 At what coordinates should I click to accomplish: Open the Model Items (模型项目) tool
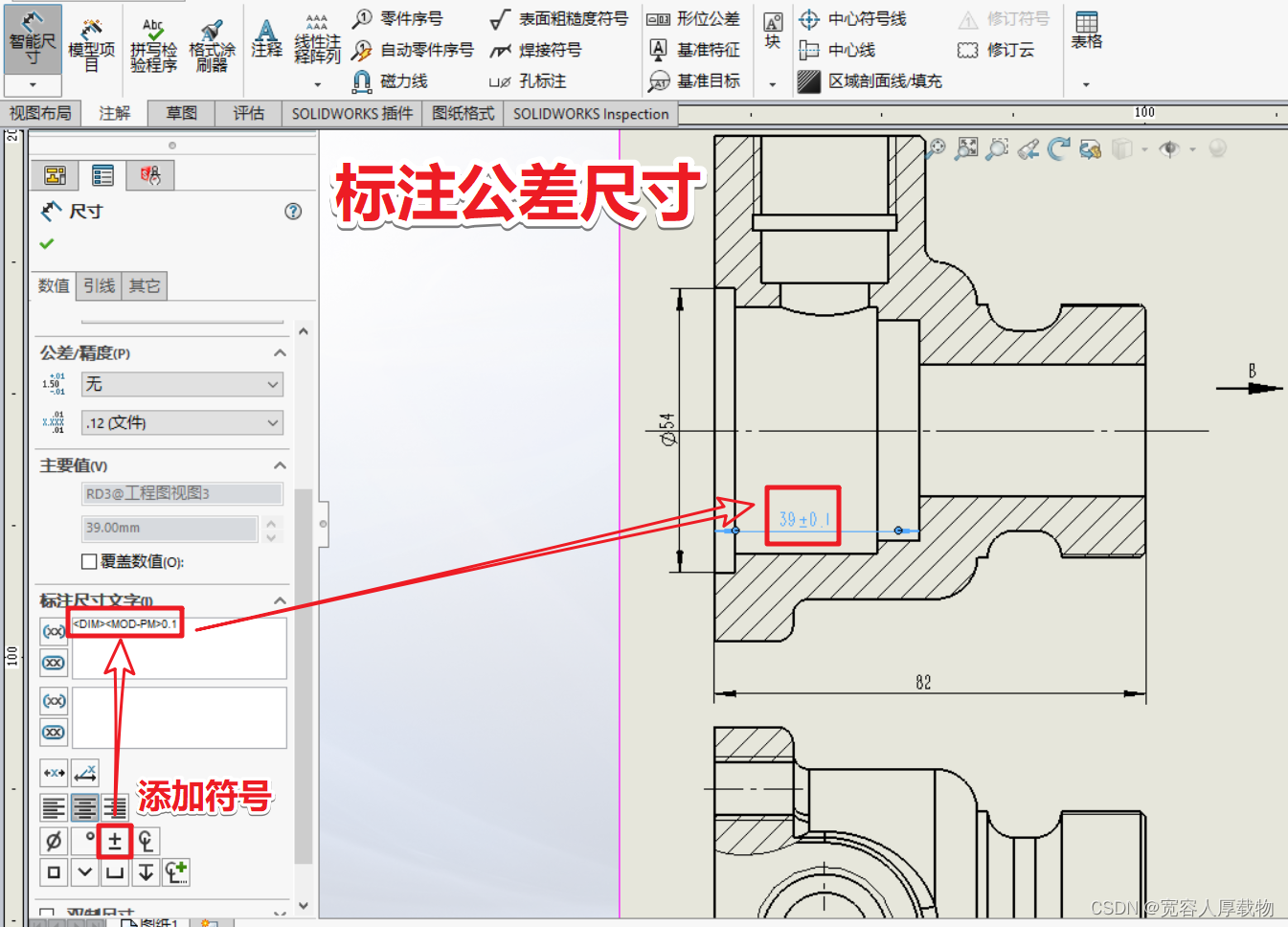92,45
